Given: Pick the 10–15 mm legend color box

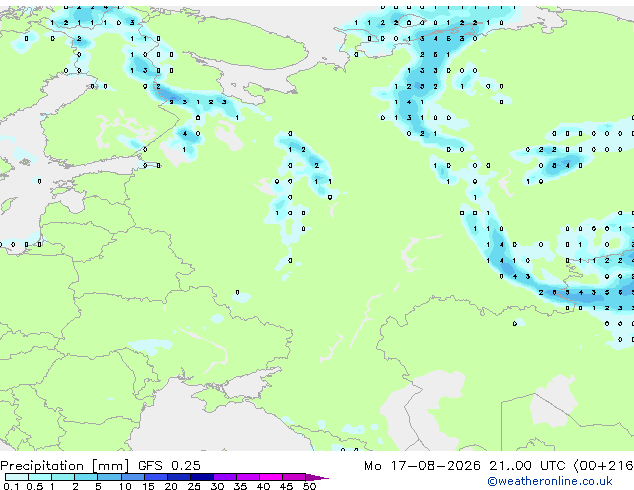Looking at the screenshot, I should pyautogui.click(x=133, y=477).
